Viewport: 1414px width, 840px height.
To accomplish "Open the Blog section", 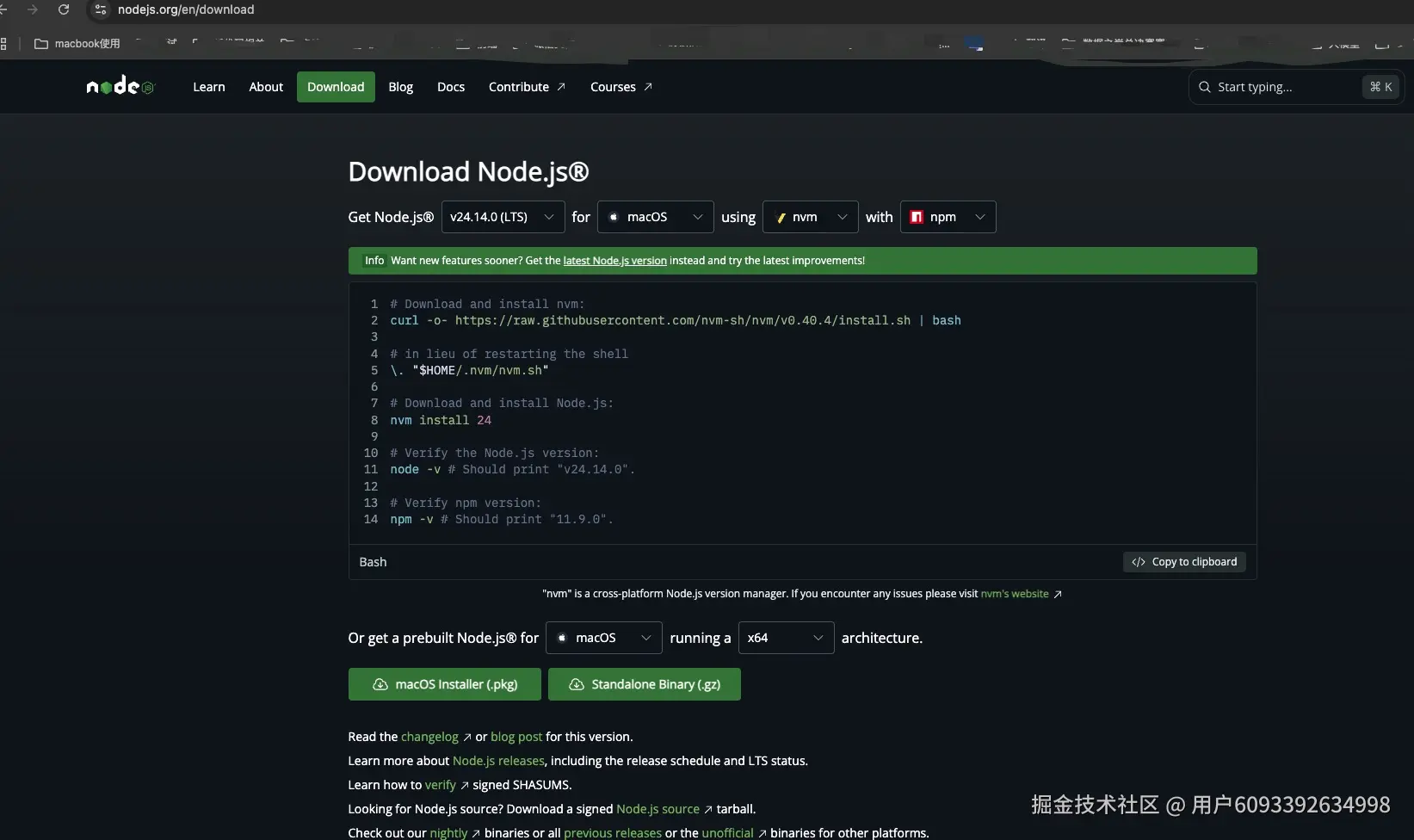I will tap(401, 87).
